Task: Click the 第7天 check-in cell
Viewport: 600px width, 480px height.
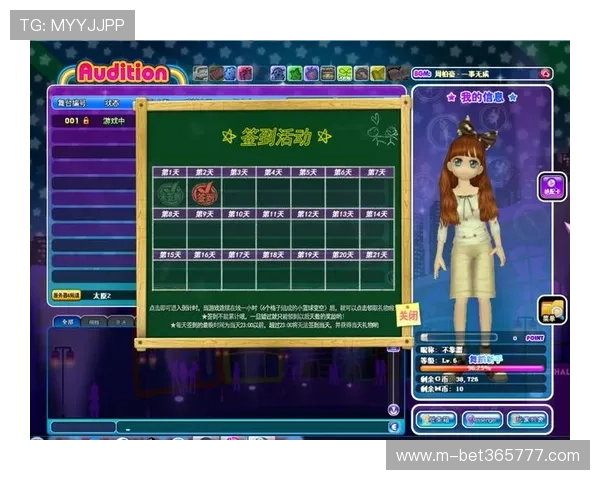Action: click(377, 193)
